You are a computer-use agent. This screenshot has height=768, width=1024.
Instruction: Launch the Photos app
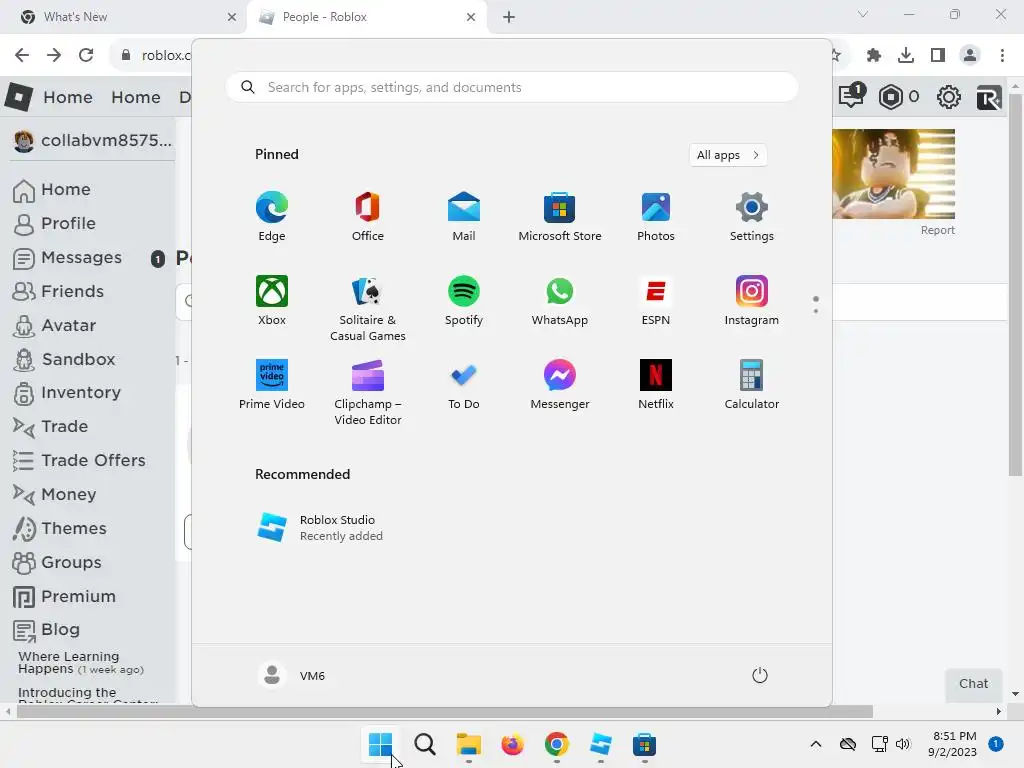[x=656, y=217]
